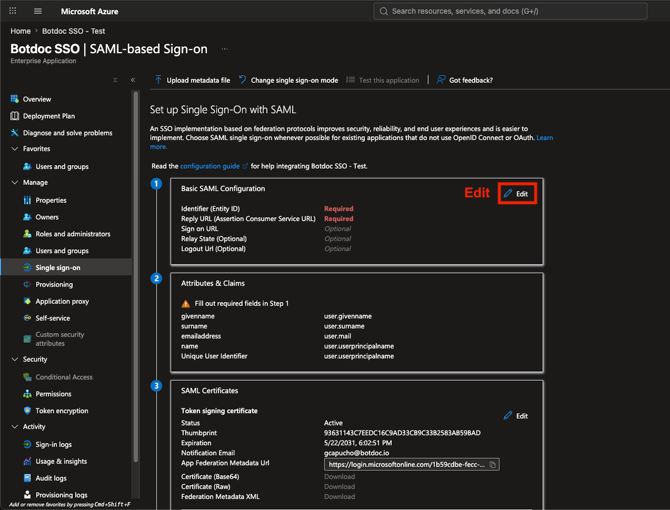Viewport: 670px width, 510px height.
Task: Open Token encryption menu item
Action: point(62,411)
